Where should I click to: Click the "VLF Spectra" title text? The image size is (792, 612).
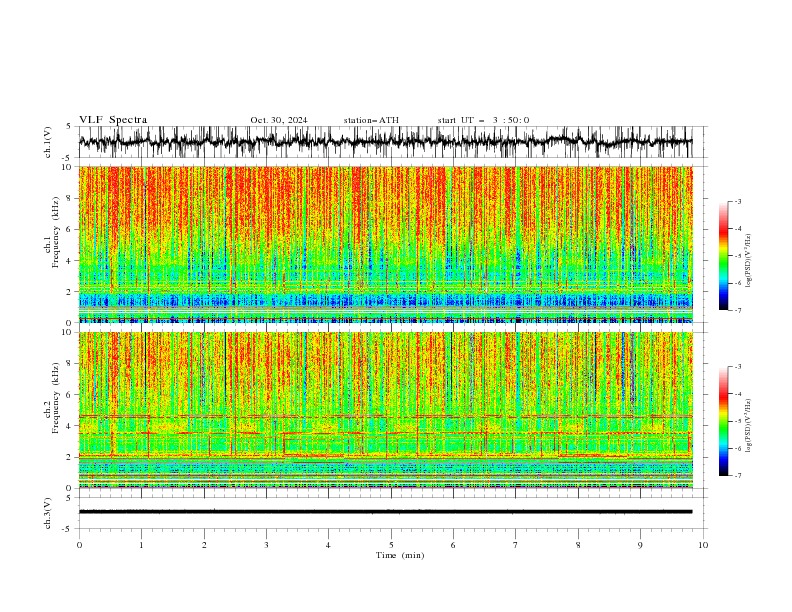click(x=113, y=120)
